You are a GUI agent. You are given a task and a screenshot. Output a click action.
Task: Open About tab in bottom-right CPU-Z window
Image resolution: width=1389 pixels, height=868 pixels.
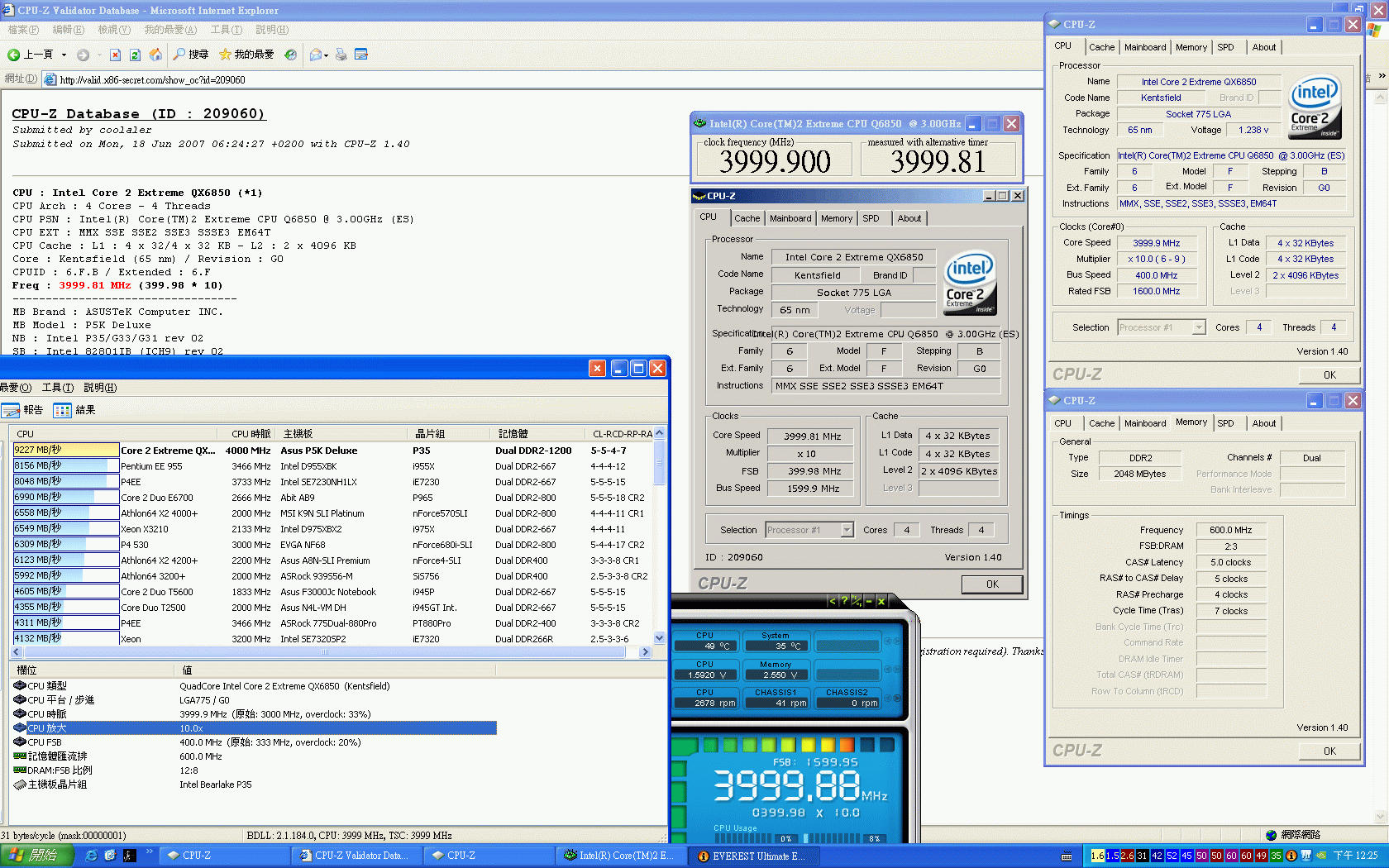(1264, 423)
